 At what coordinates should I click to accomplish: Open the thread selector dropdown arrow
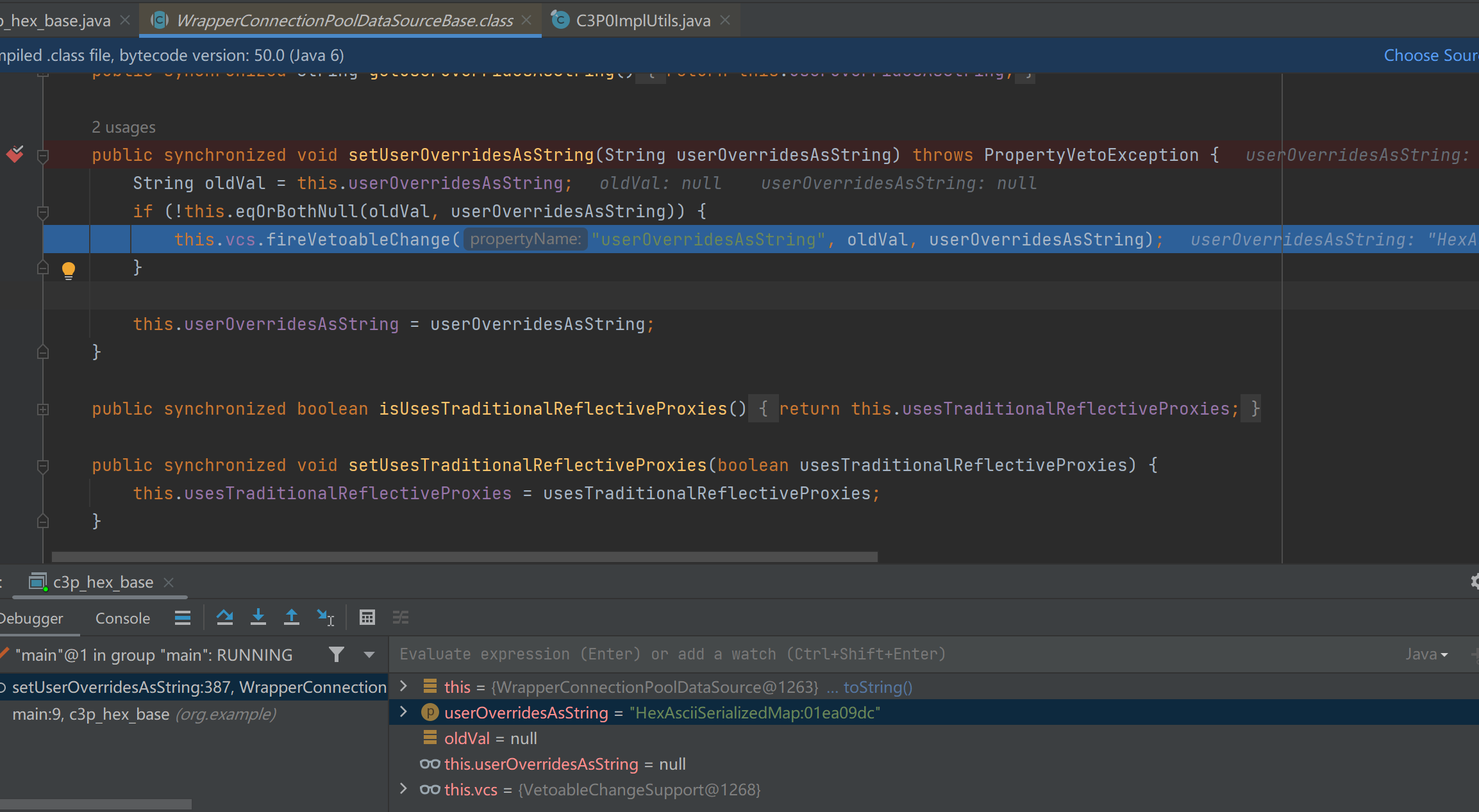[x=369, y=654]
